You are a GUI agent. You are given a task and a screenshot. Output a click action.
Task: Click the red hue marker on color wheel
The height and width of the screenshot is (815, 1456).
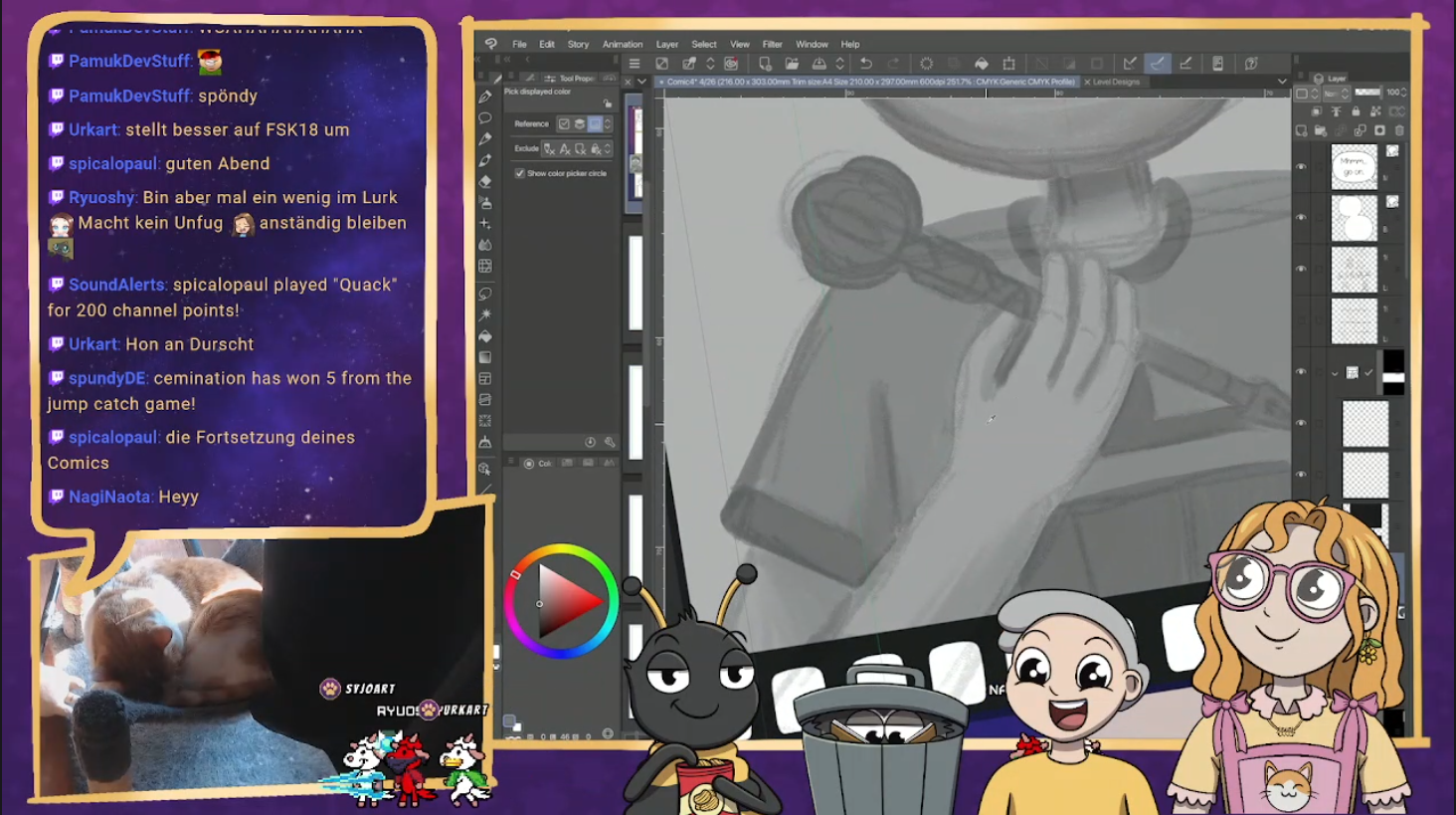click(x=515, y=574)
